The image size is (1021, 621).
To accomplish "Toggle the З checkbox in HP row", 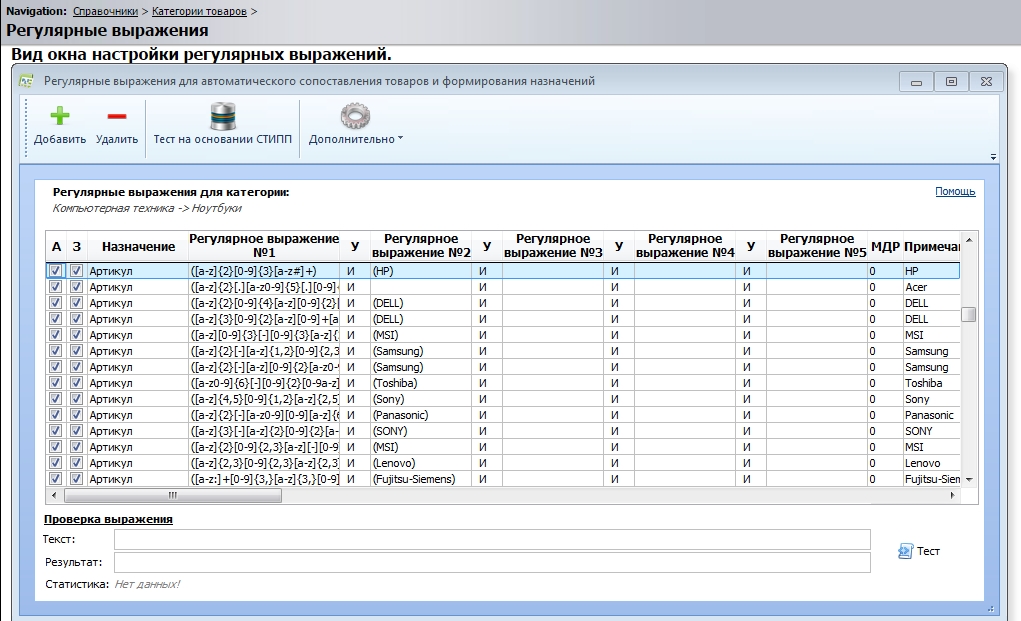I will point(76,270).
